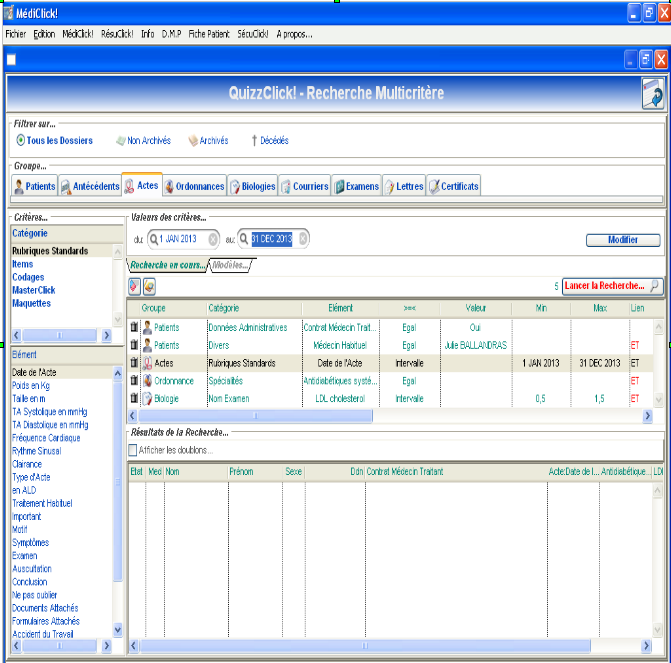671x663 pixels.
Task: Open the Fichier menu
Action: click(16, 34)
